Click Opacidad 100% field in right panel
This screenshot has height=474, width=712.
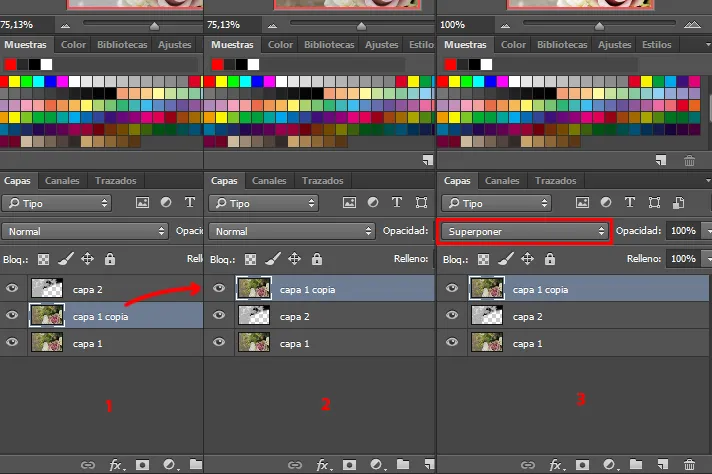683,231
